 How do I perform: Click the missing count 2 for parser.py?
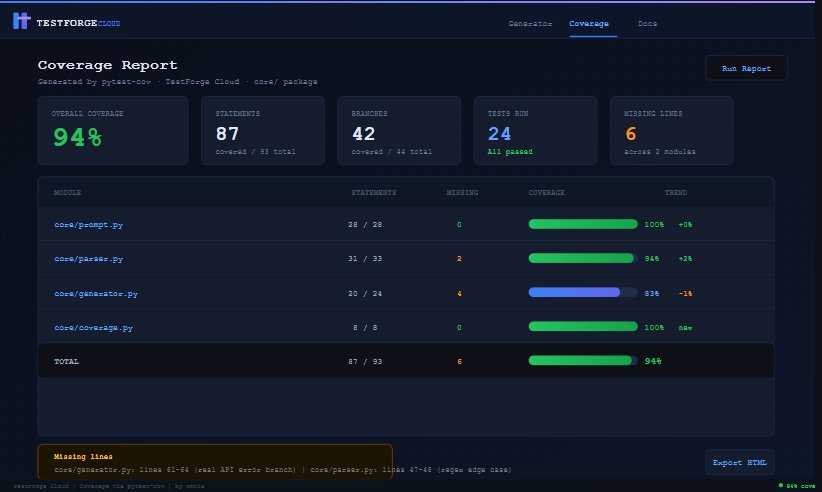tap(459, 259)
